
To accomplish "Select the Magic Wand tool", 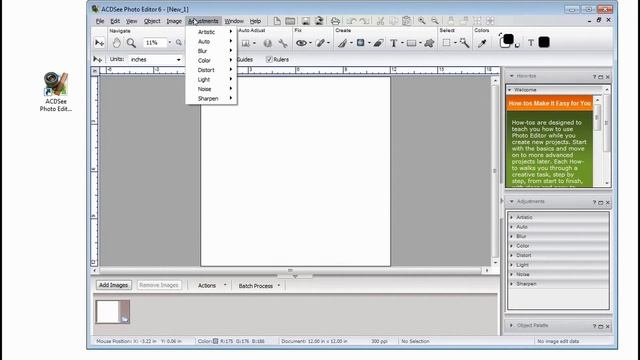I will (464, 42).
